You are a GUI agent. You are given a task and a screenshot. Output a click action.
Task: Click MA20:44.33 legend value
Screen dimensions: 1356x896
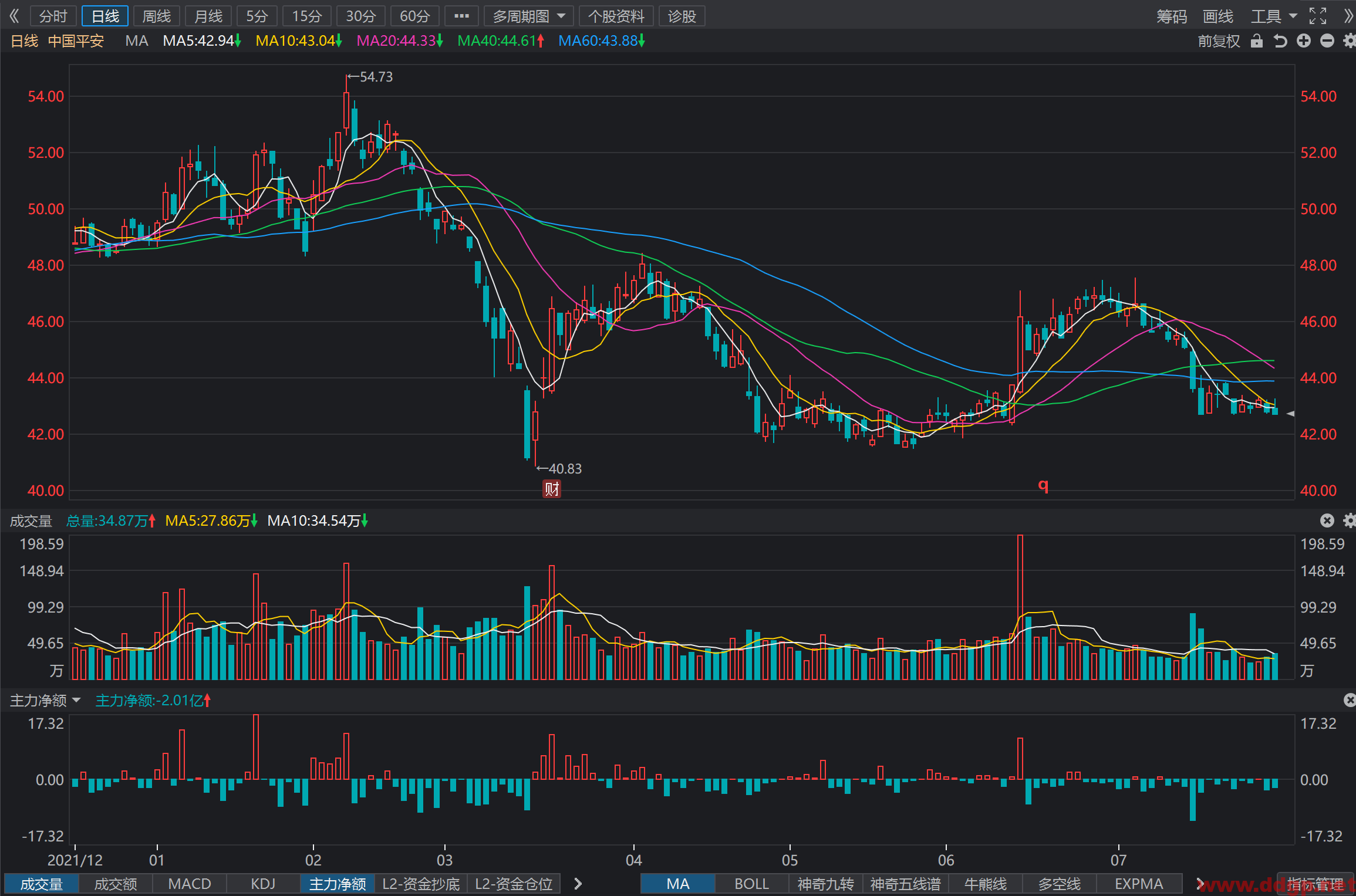pyautogui.click(x=400, y=41)
